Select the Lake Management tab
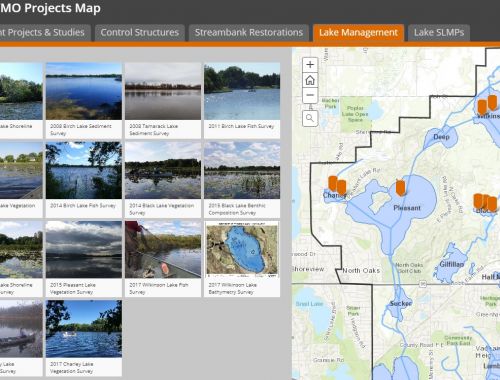Viewport: 500px width, 380px height. click(x=358, y=33)
